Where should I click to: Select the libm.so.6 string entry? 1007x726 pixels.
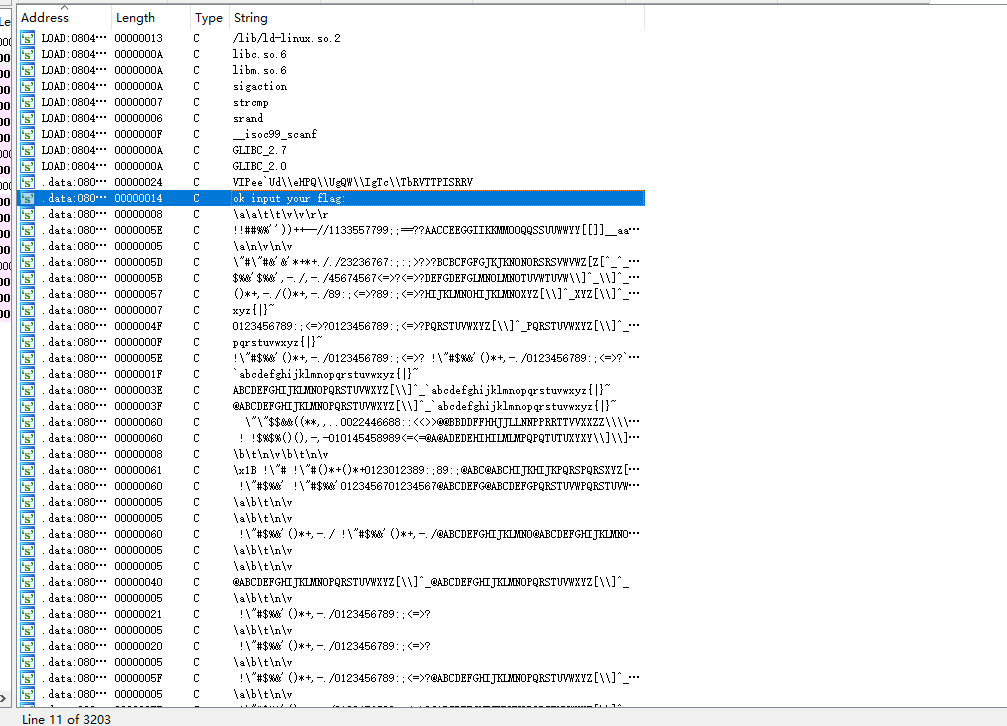point(259,70)
